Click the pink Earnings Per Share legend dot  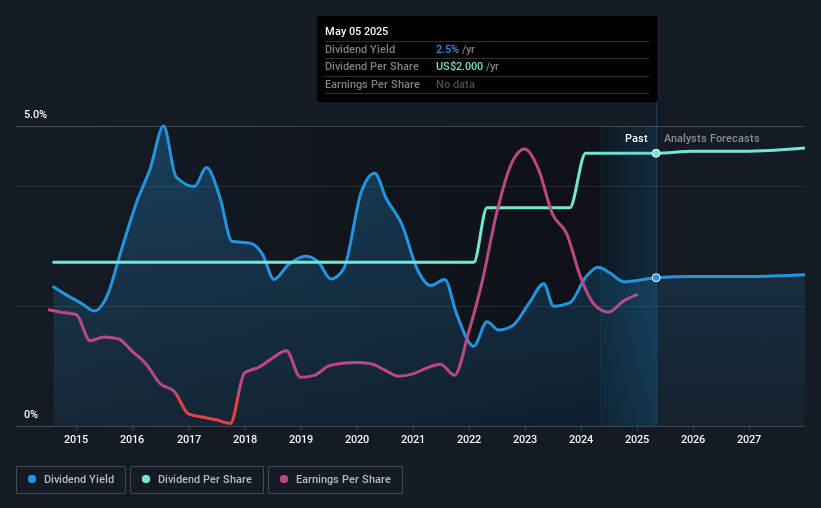[x=284, y=479]
